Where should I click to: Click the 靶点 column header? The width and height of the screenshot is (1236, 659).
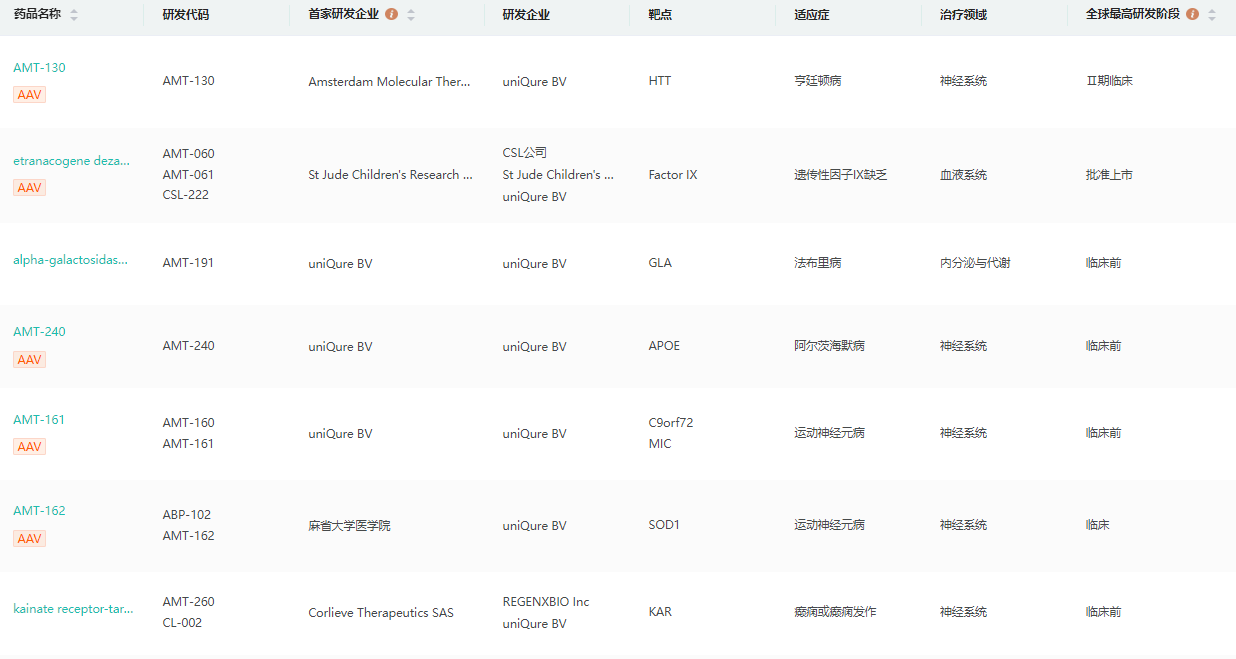coord(660,15)
